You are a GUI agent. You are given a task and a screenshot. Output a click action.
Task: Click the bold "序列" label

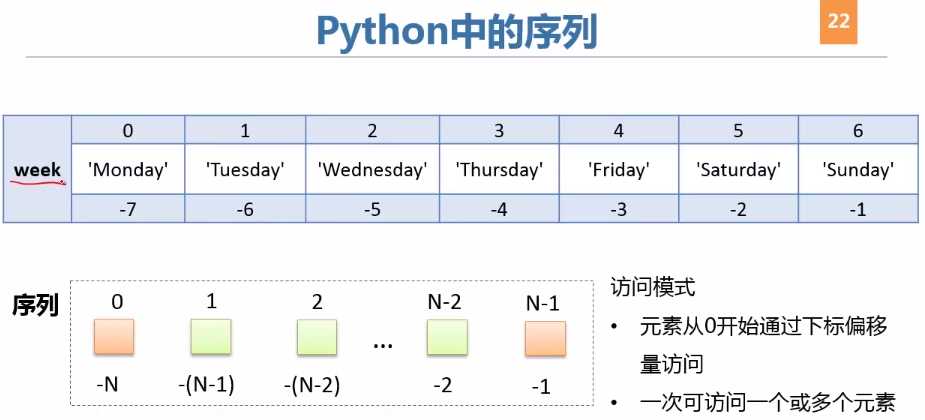(x=35, y=305)
